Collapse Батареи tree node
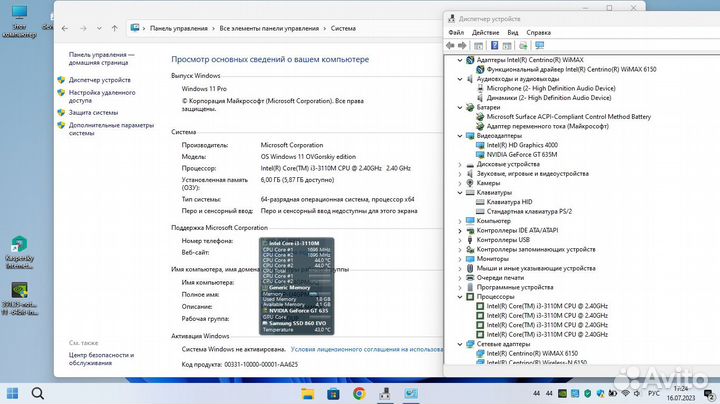 (x=460, y=107)
